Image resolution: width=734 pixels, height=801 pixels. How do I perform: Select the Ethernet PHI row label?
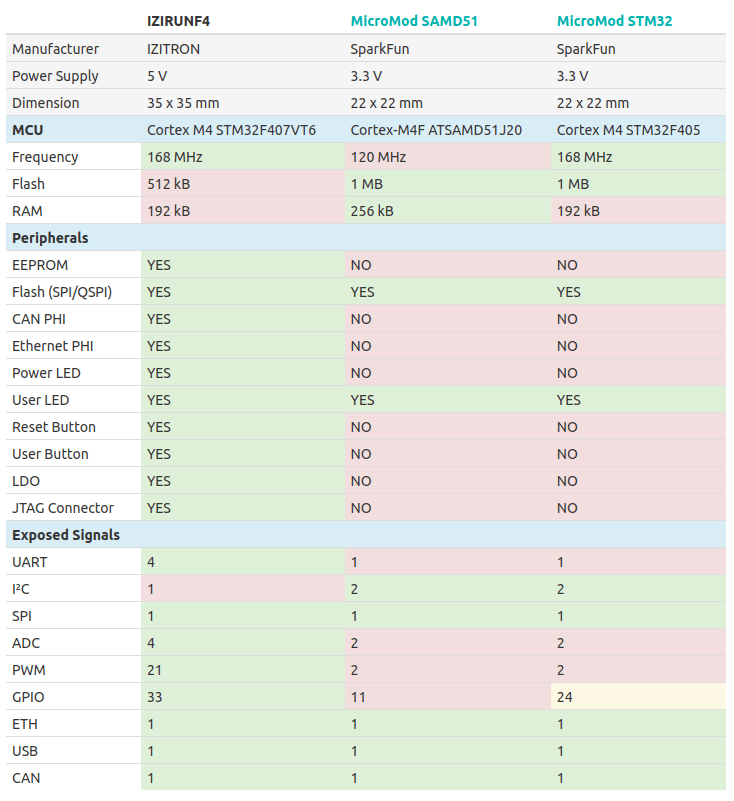pyautogui.click(x=53, y=346)
